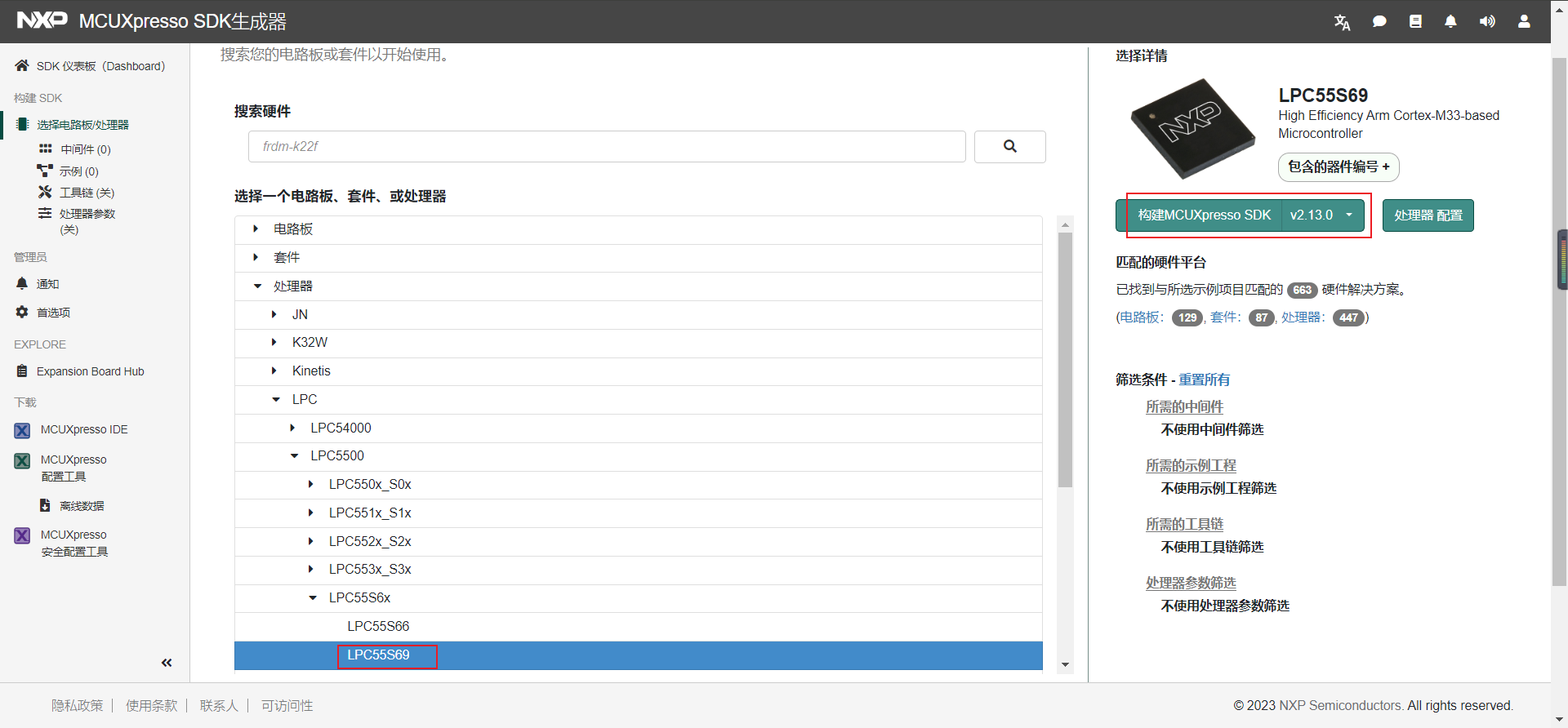Open 选择电路板/处理器 menu item
1568x728 pixels.
82,125
